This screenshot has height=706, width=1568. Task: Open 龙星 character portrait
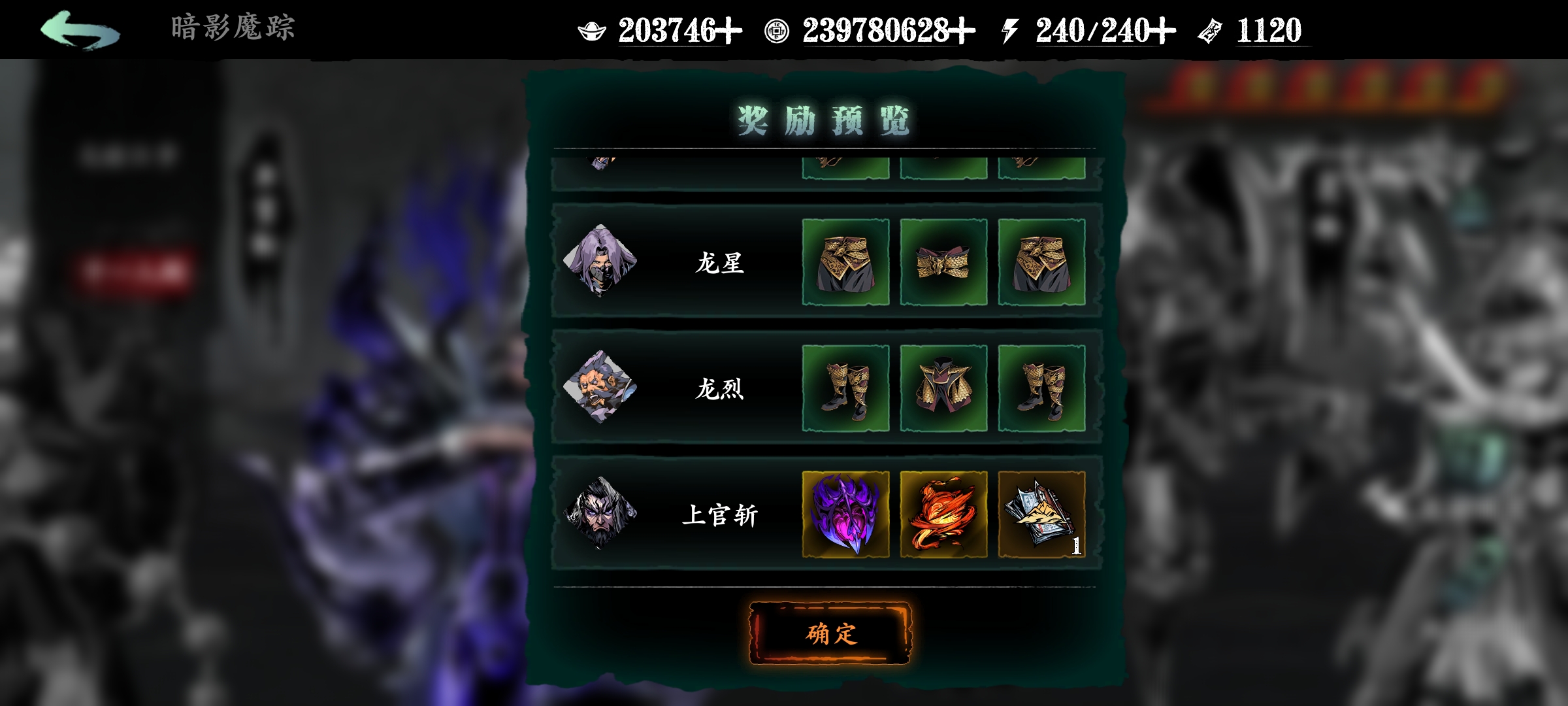pyautogui.click(x=600, y=261)
